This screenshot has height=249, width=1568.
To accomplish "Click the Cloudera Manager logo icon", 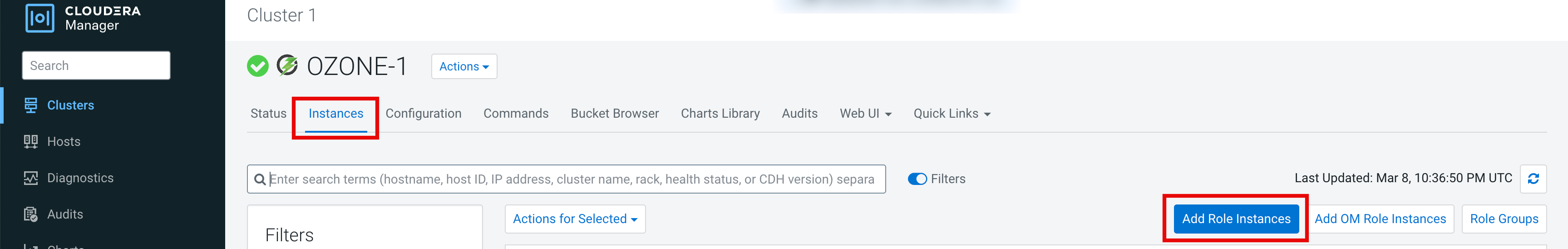I will click(39, 18).
